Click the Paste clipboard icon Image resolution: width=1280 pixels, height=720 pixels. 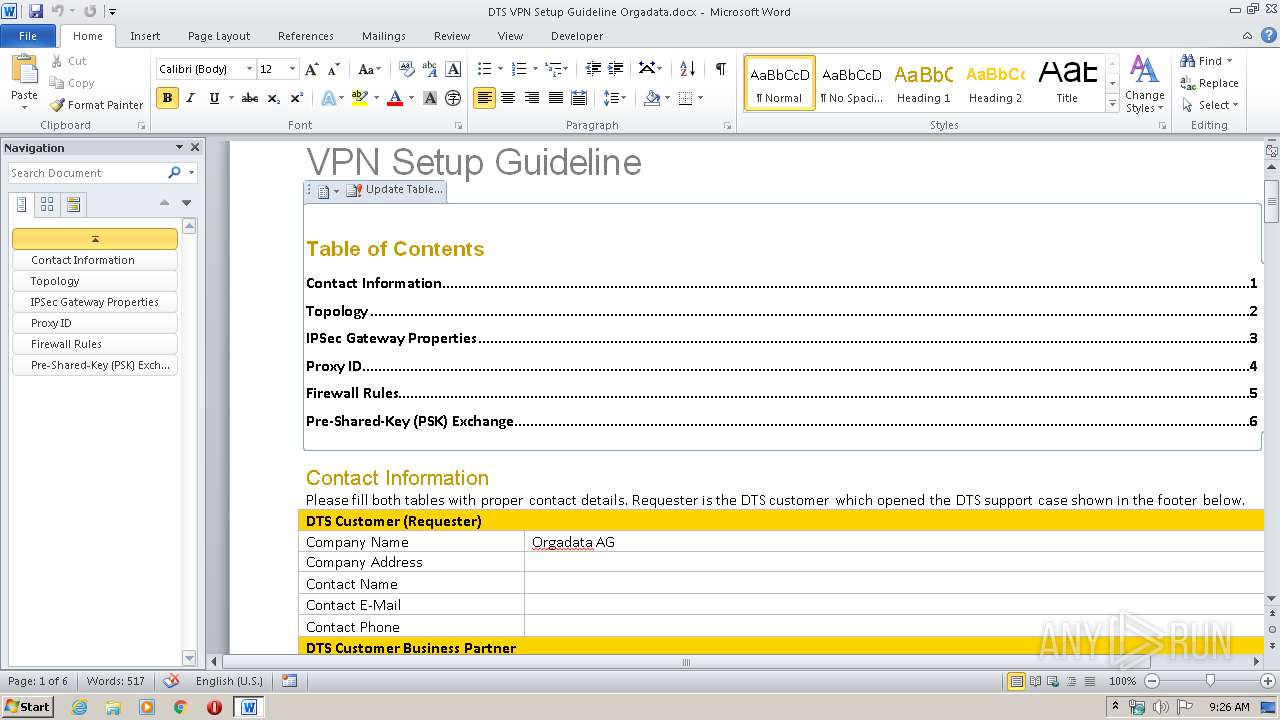click(24, 70)
